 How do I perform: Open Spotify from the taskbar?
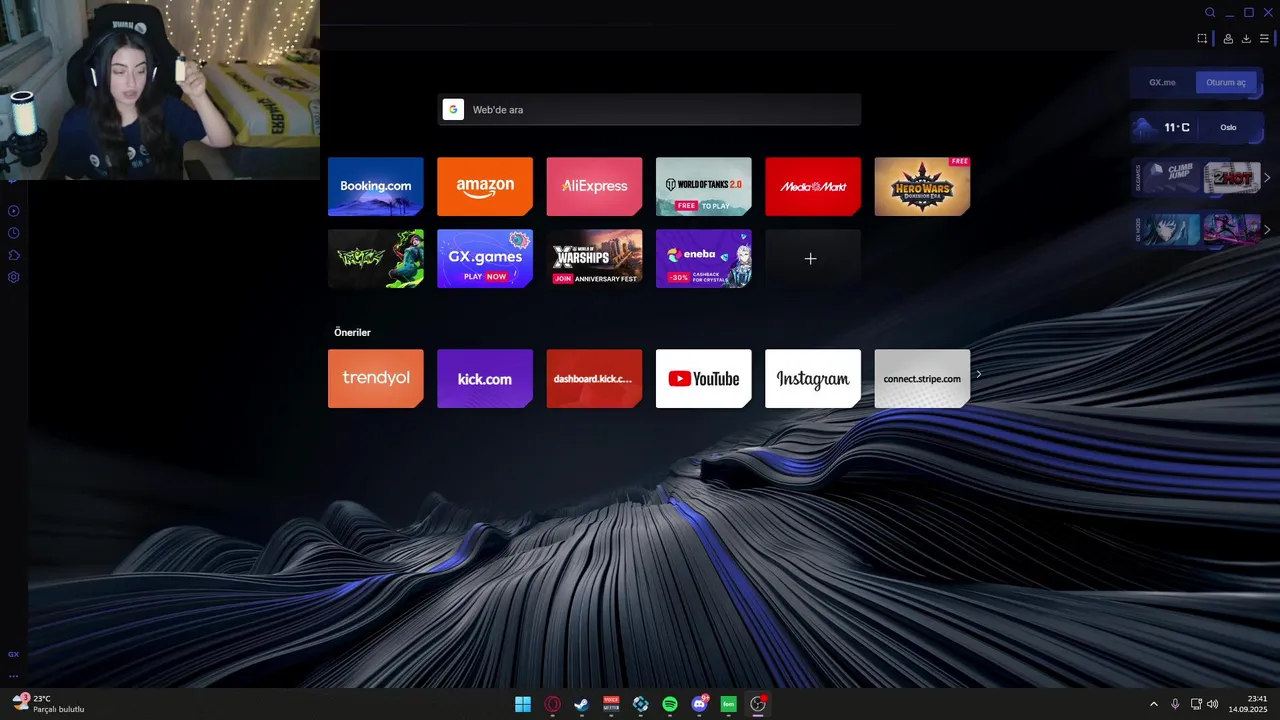coord(670,704)
